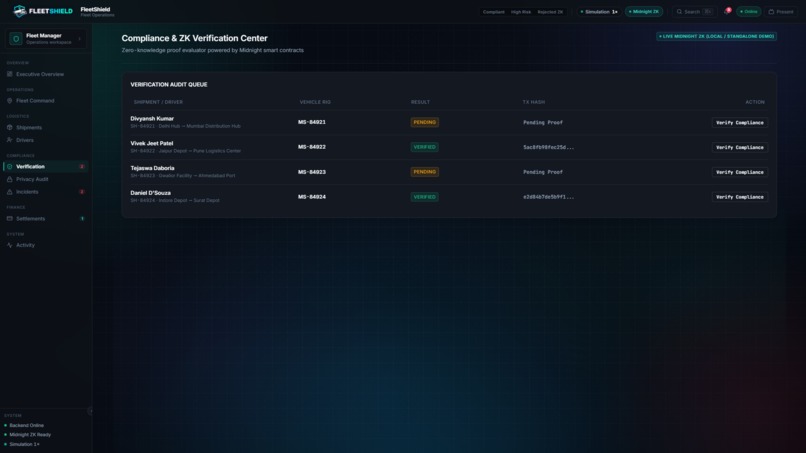Image resolution: width=806 pixels, height=453 pixels.
Task: Click the Incidents warning icon
Action: coord(9,192)
